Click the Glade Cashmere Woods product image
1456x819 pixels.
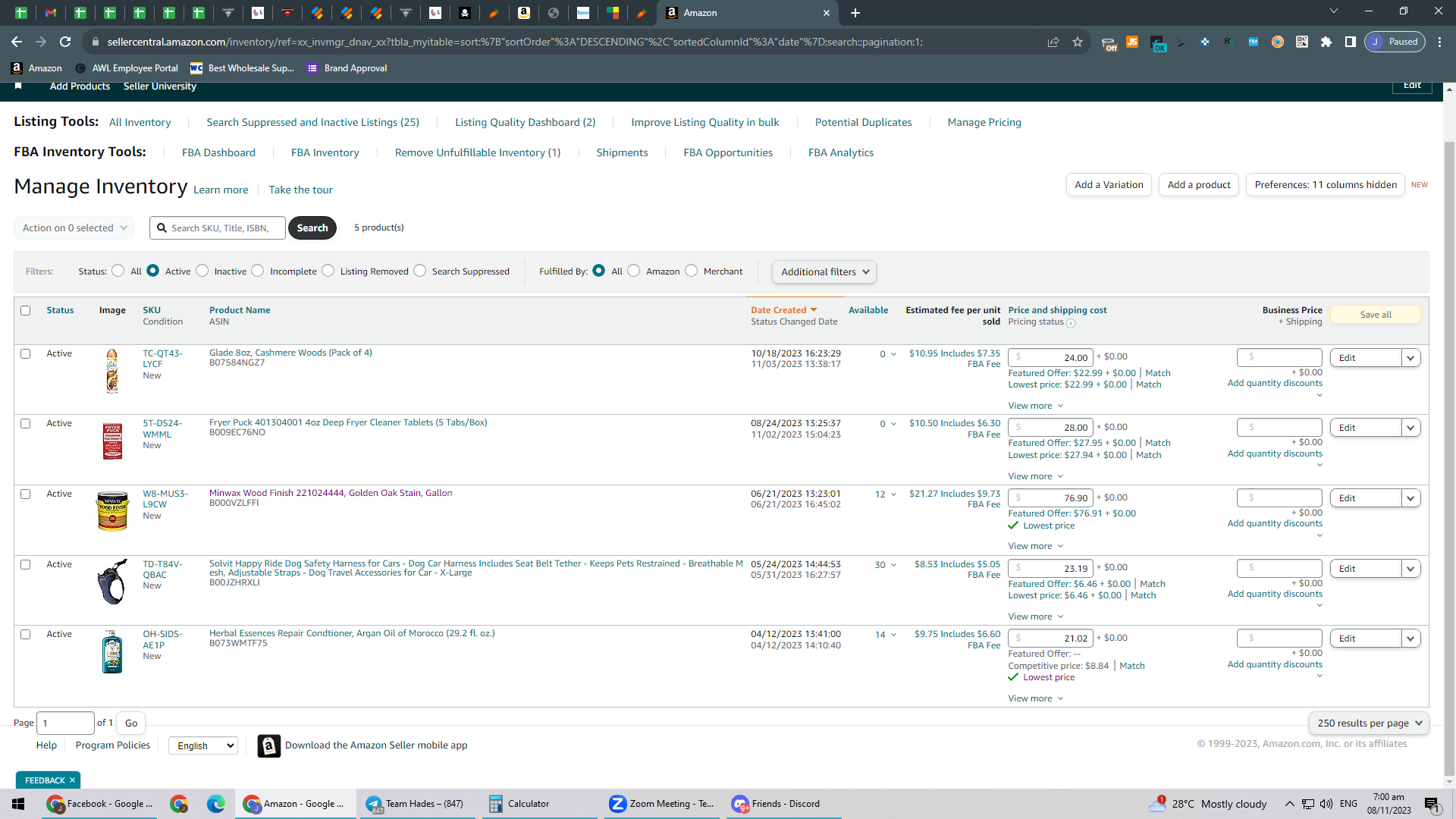pyautogui.click(x=112, y=371)
